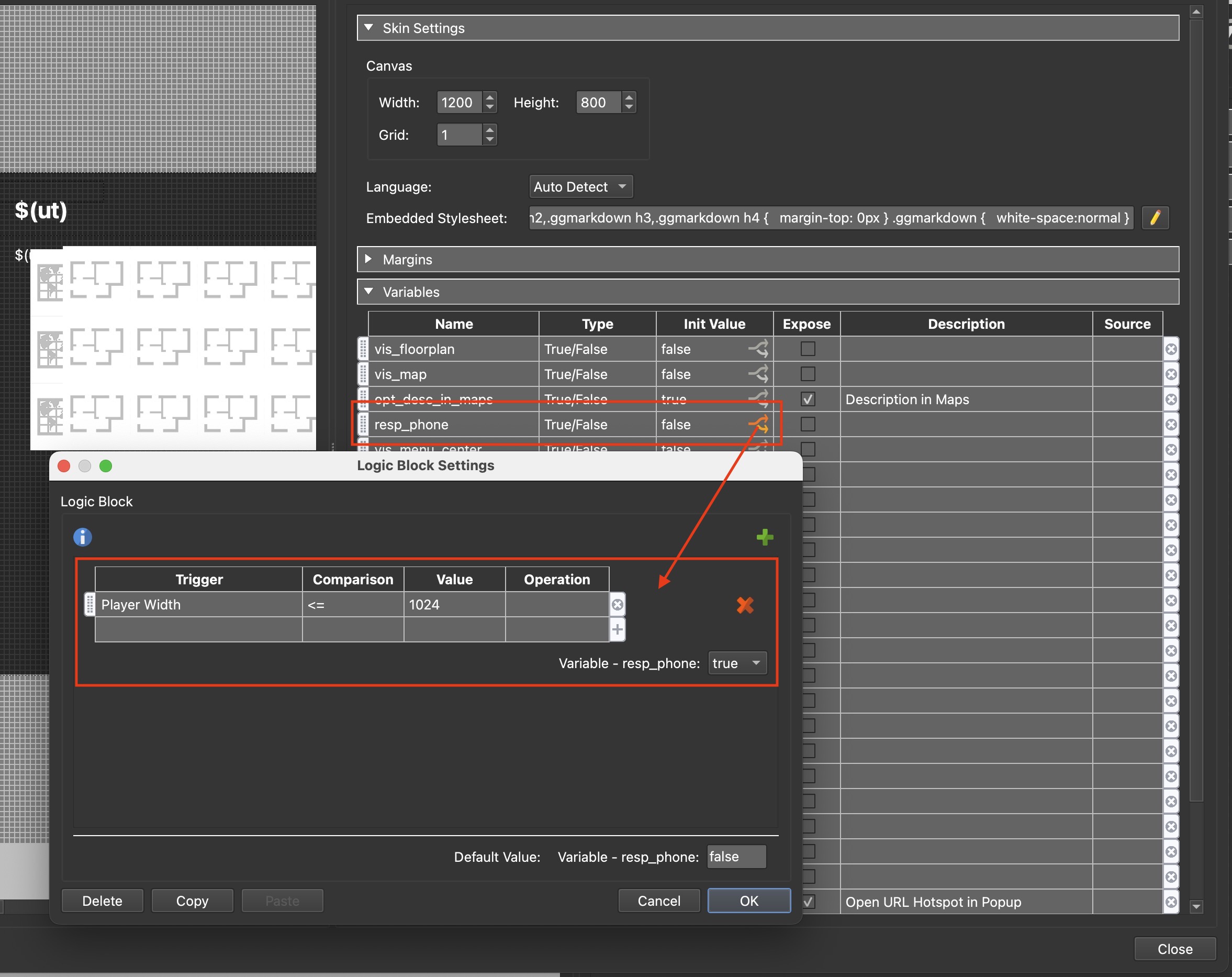
Task: Click the Init Value column header
Action: [714, 324]
